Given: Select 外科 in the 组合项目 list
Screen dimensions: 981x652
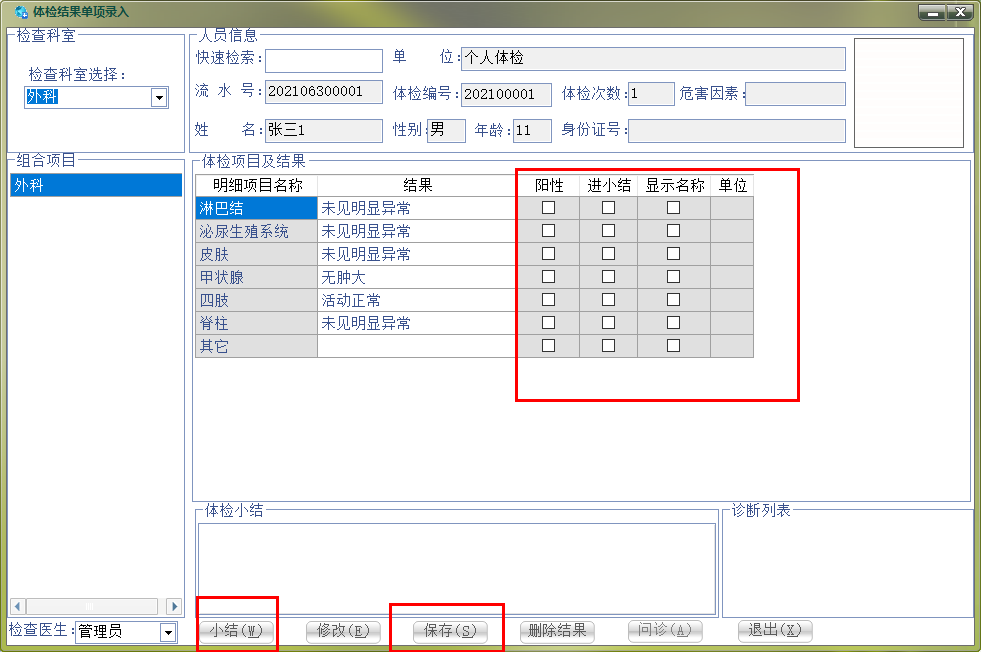Looking at the screenshot, I should (96, 185).
